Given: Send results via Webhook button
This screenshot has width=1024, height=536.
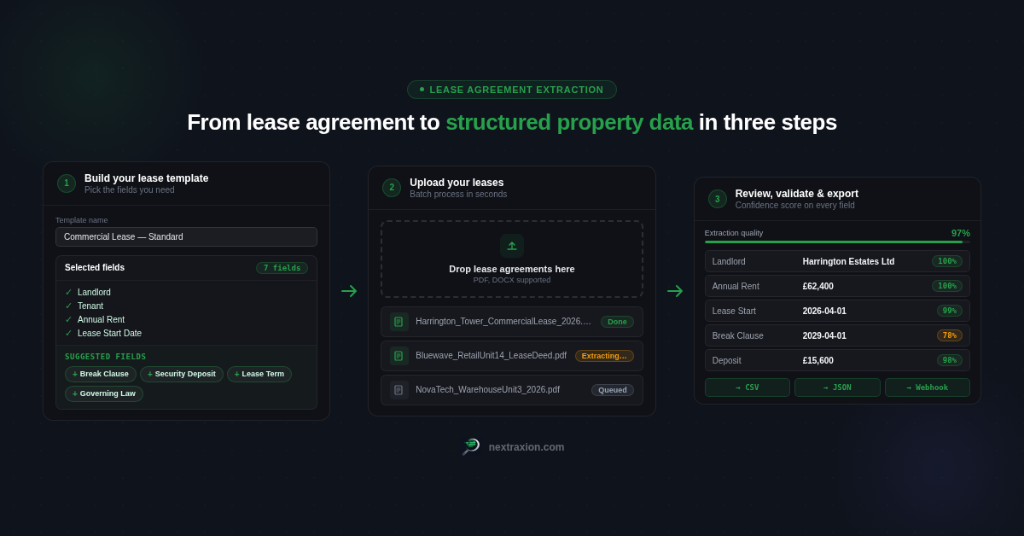Looking at the screenshot, I should (x=927, y=388).
